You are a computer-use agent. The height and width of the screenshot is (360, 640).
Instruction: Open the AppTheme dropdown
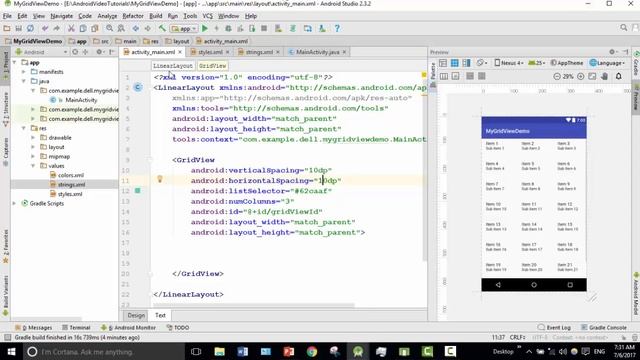(x=567, y=63)
